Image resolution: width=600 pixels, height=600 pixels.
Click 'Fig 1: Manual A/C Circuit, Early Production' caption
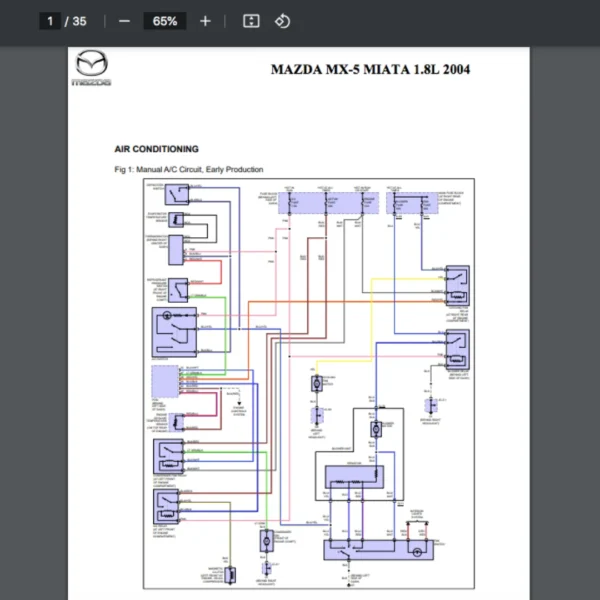(189, 170)
